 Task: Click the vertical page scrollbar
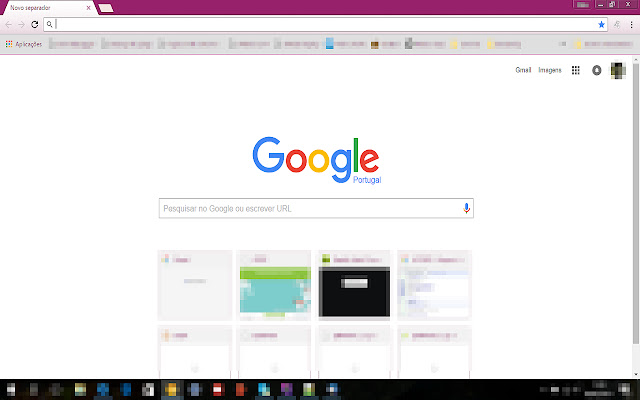click(636, 204)
